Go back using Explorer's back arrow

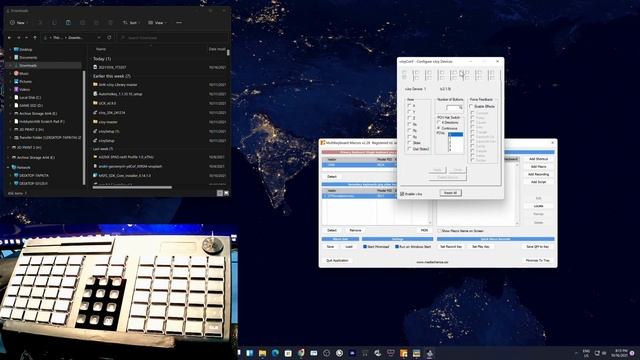(10, 38)
